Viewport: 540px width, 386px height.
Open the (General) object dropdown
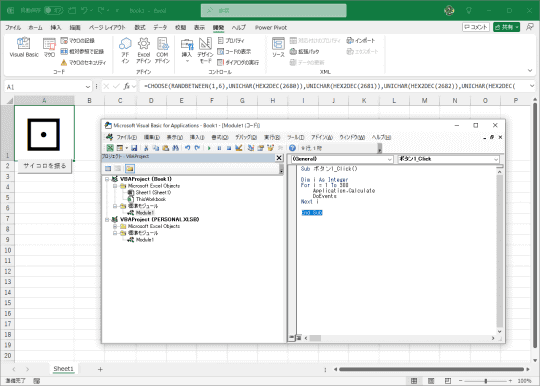342,159
